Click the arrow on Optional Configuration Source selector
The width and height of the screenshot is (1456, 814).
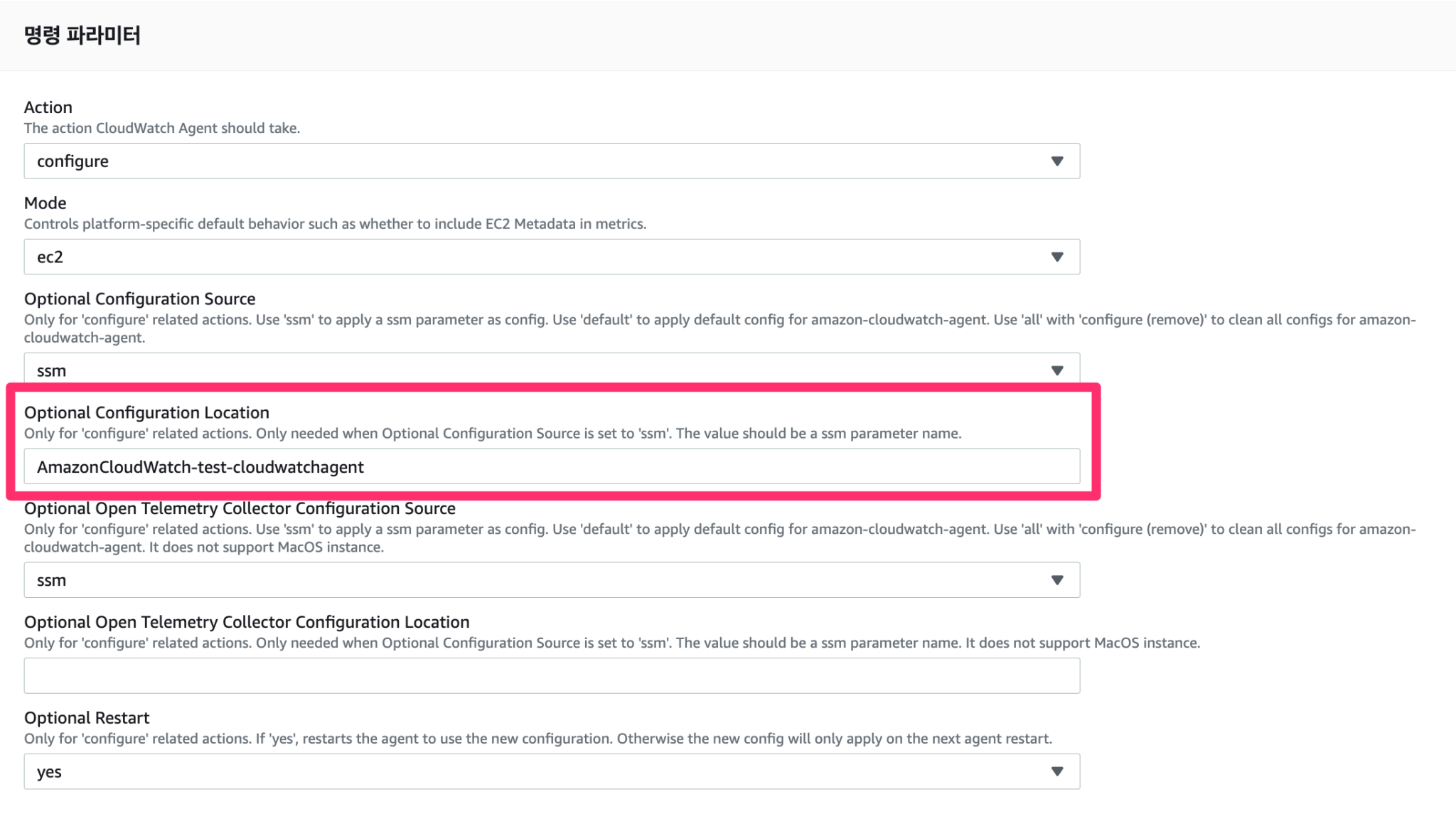coord(1059,370)
